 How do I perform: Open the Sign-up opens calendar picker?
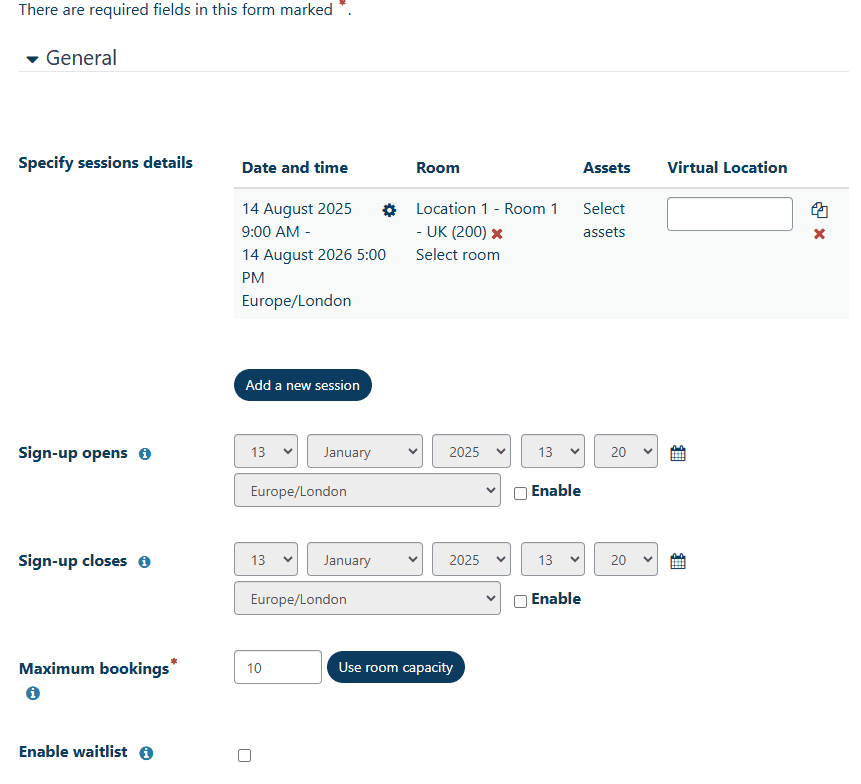[x=677, y=452]
